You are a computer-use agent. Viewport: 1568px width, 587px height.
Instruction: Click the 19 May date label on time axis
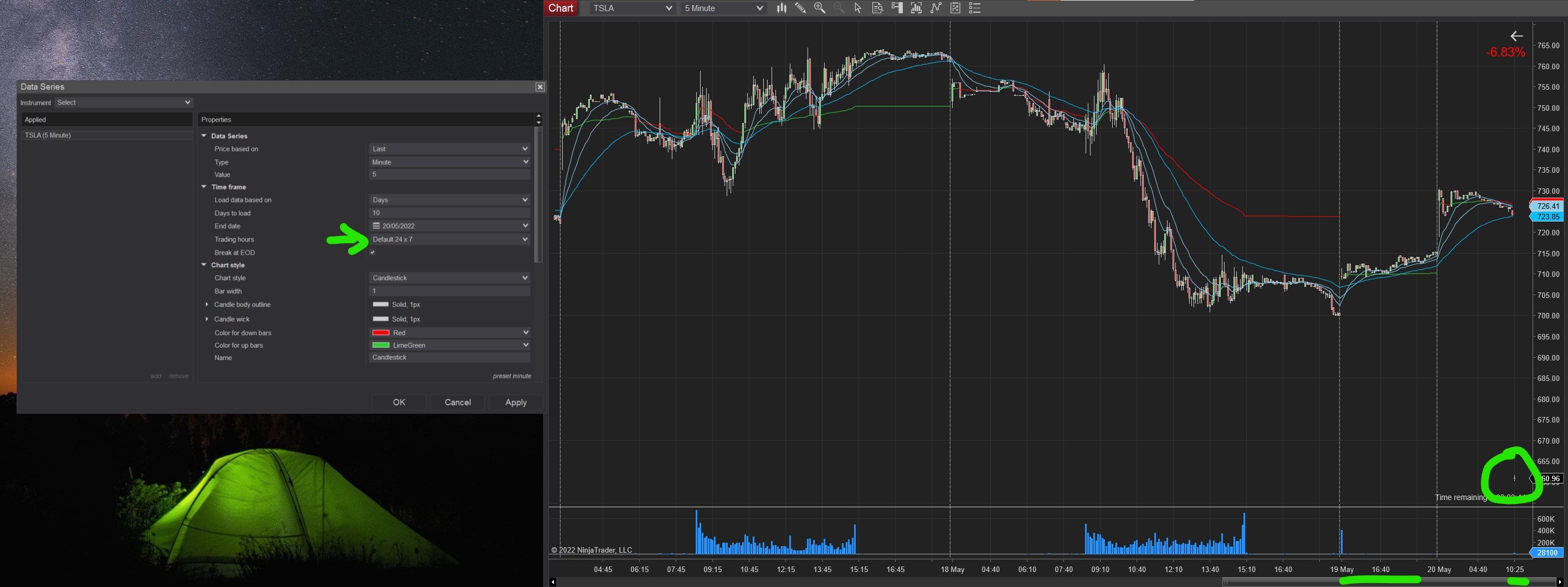click(x=1341, y=569)
